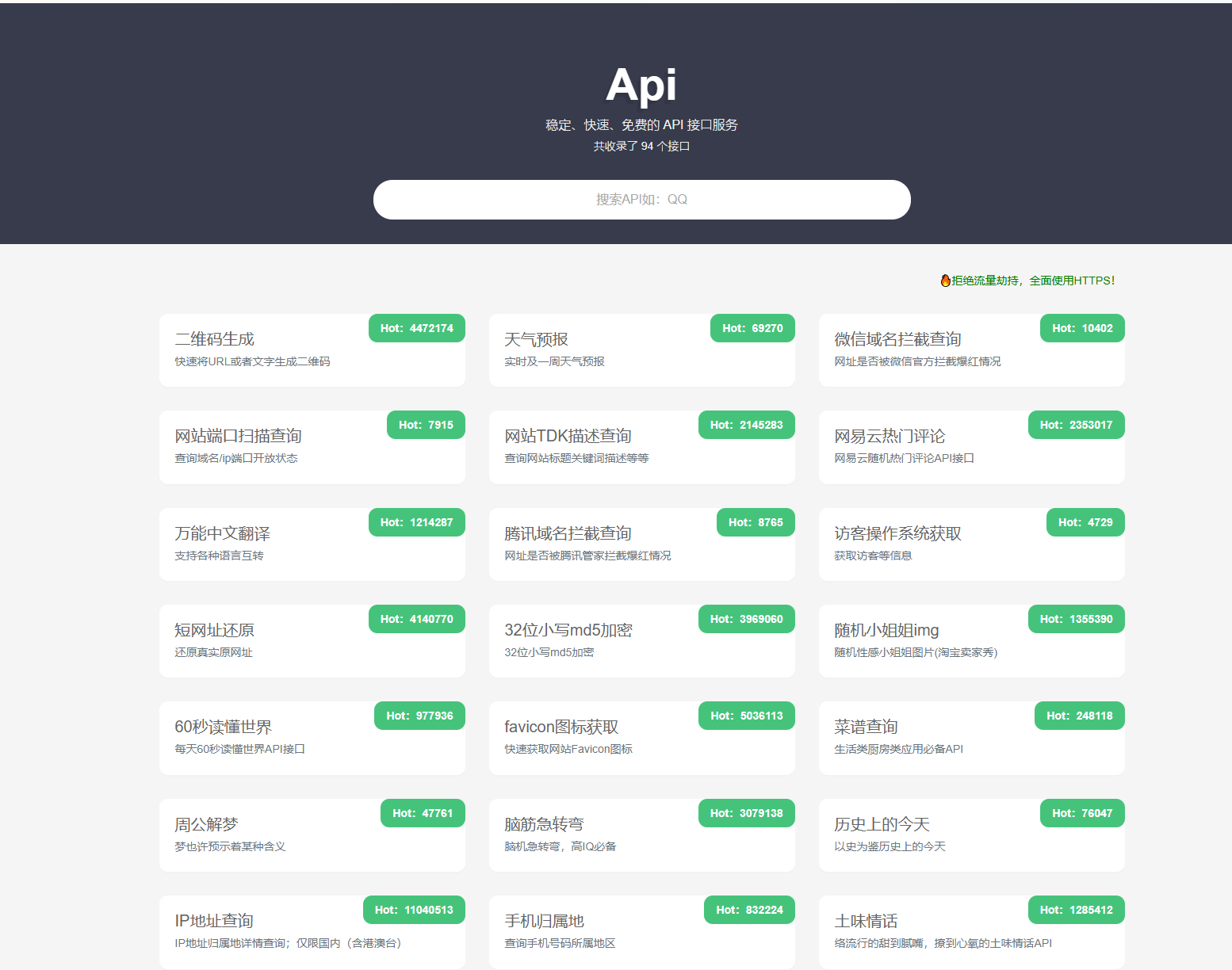Select the 万能中文翻译 API
The image size is (1232, 970).
point(312,544)
